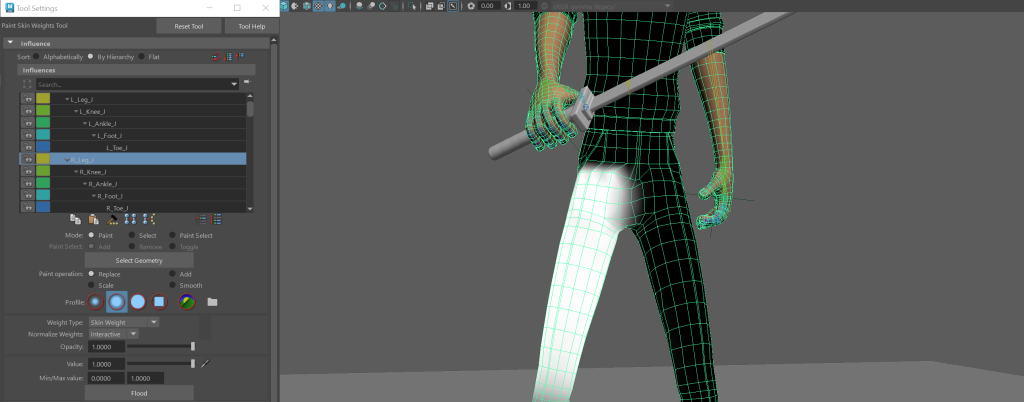This screenshot has width=1024, height=402.
Task: Choose Add paint operation
Action: pyautogui.click(x=172, y=273)
